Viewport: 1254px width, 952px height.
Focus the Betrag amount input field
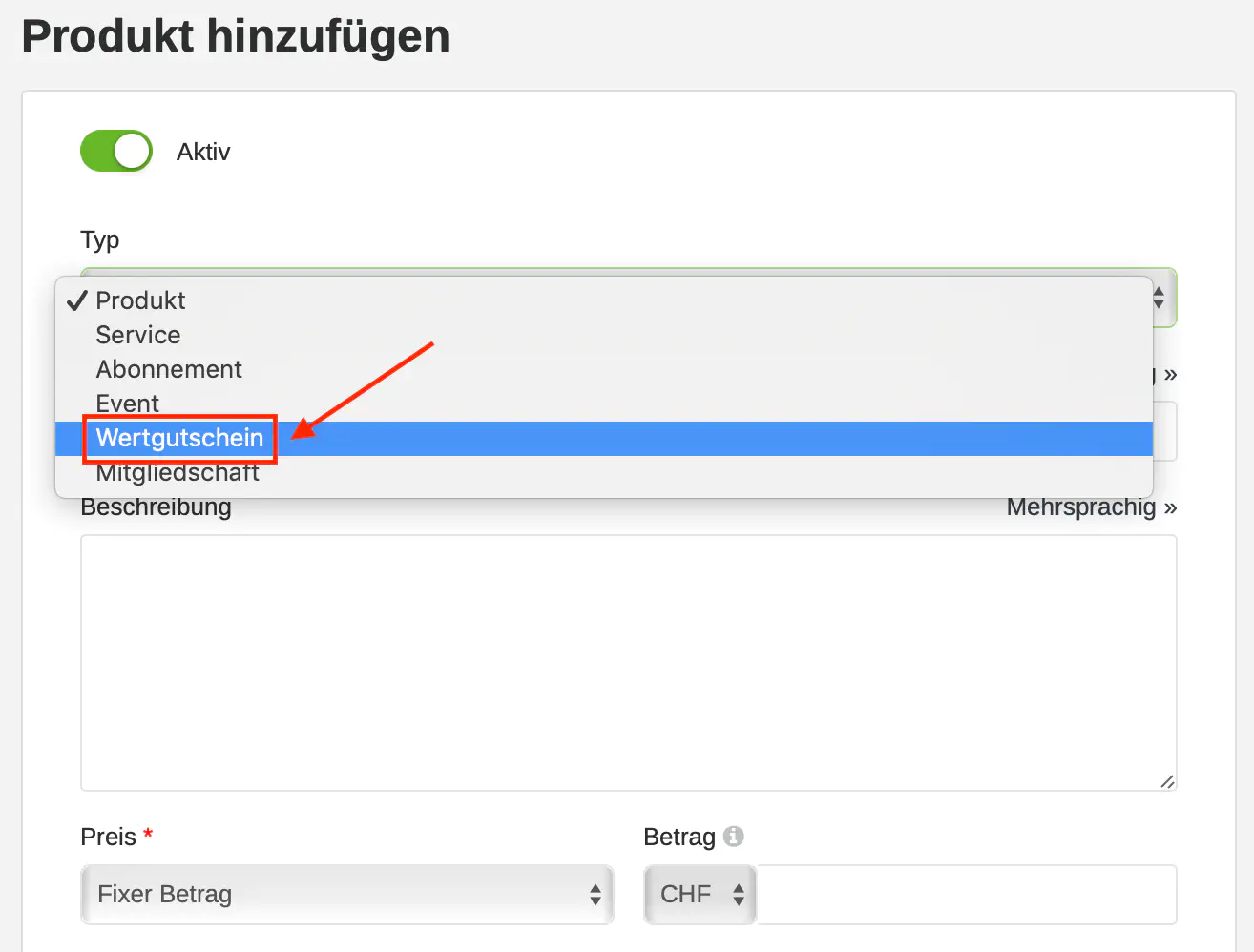[x=966, y=894]
